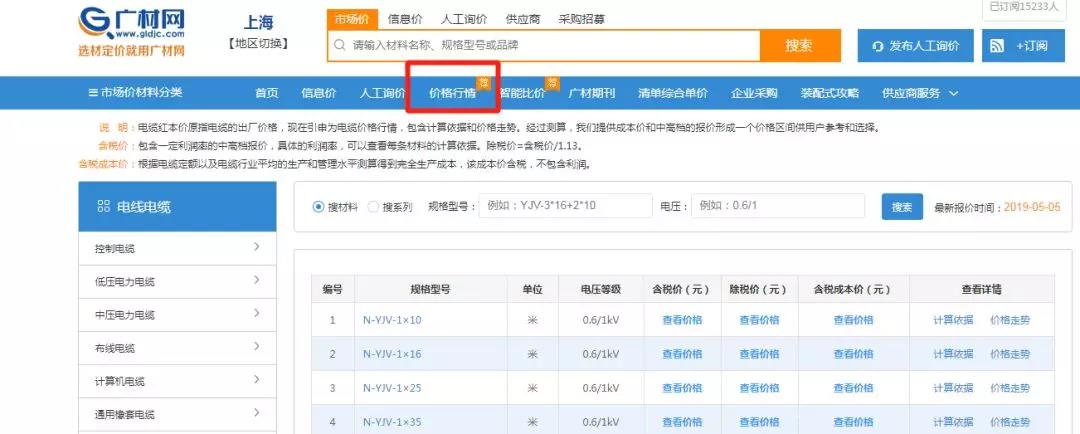1080x434 pixels.
Task: Click 计算依据 for N-YJV-1×10
Action: click(953, 320)
